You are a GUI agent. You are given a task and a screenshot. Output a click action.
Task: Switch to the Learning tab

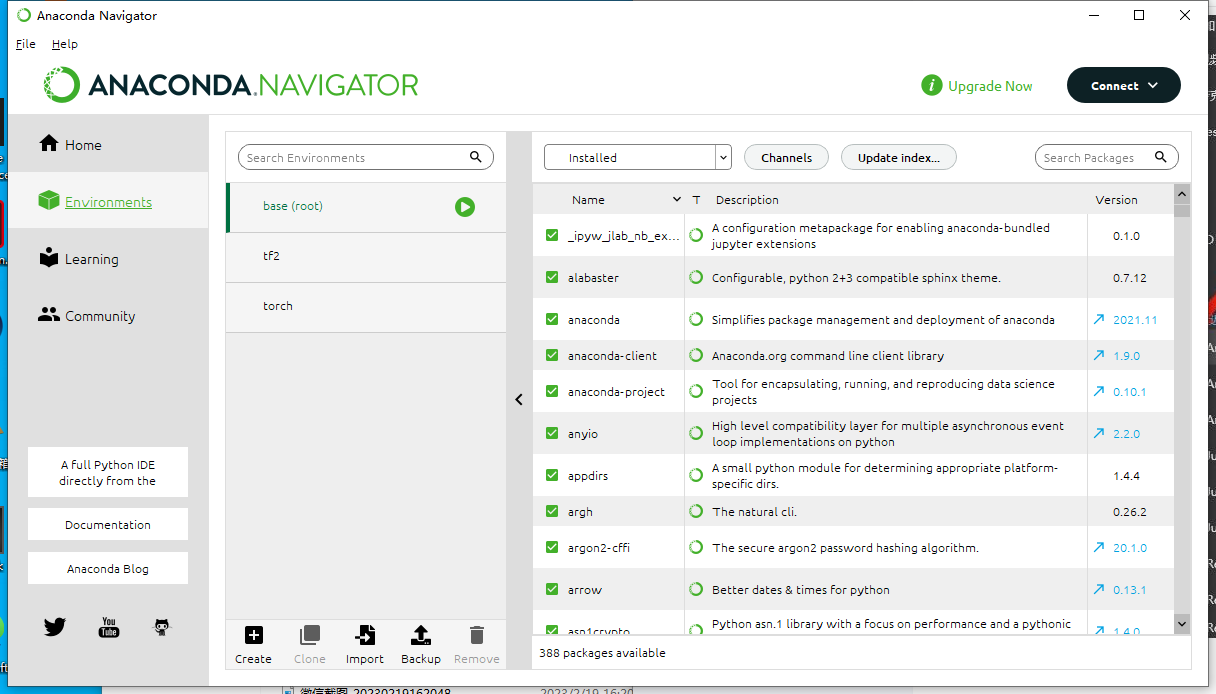[109, 259]
